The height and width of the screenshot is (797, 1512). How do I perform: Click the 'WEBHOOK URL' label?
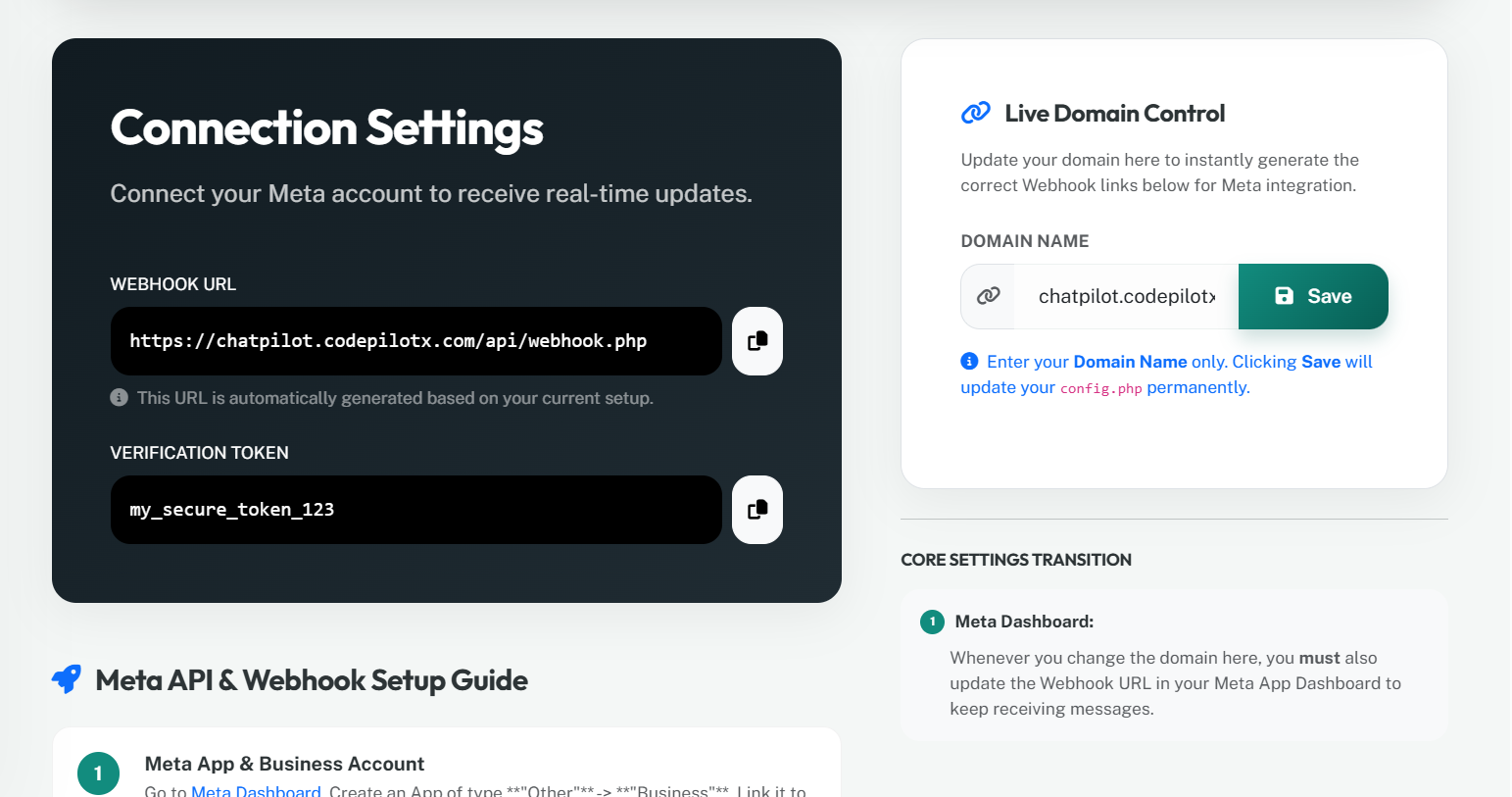173,284
